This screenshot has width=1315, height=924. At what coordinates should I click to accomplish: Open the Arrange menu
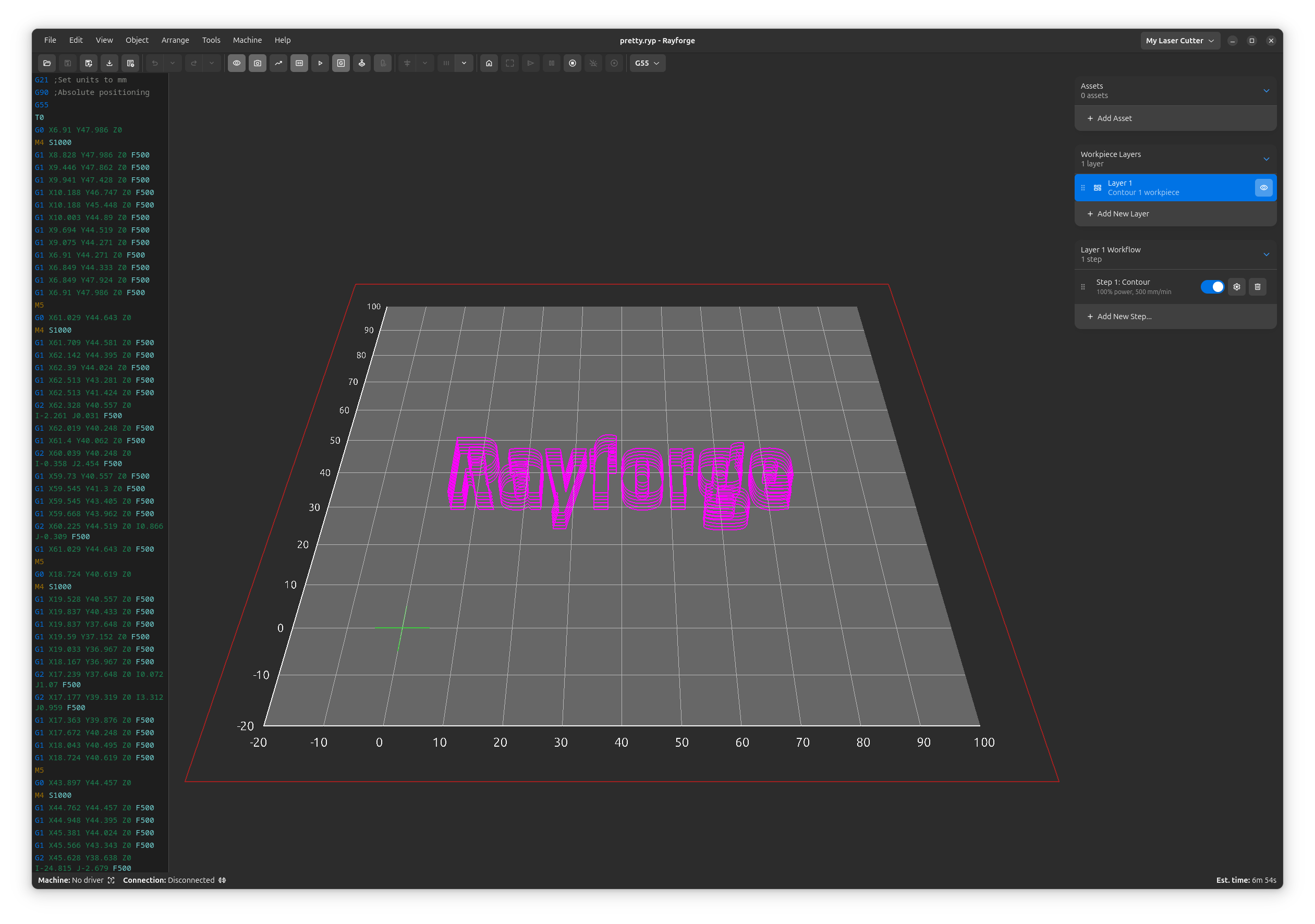pyautogui.click(x=175, y=40)
